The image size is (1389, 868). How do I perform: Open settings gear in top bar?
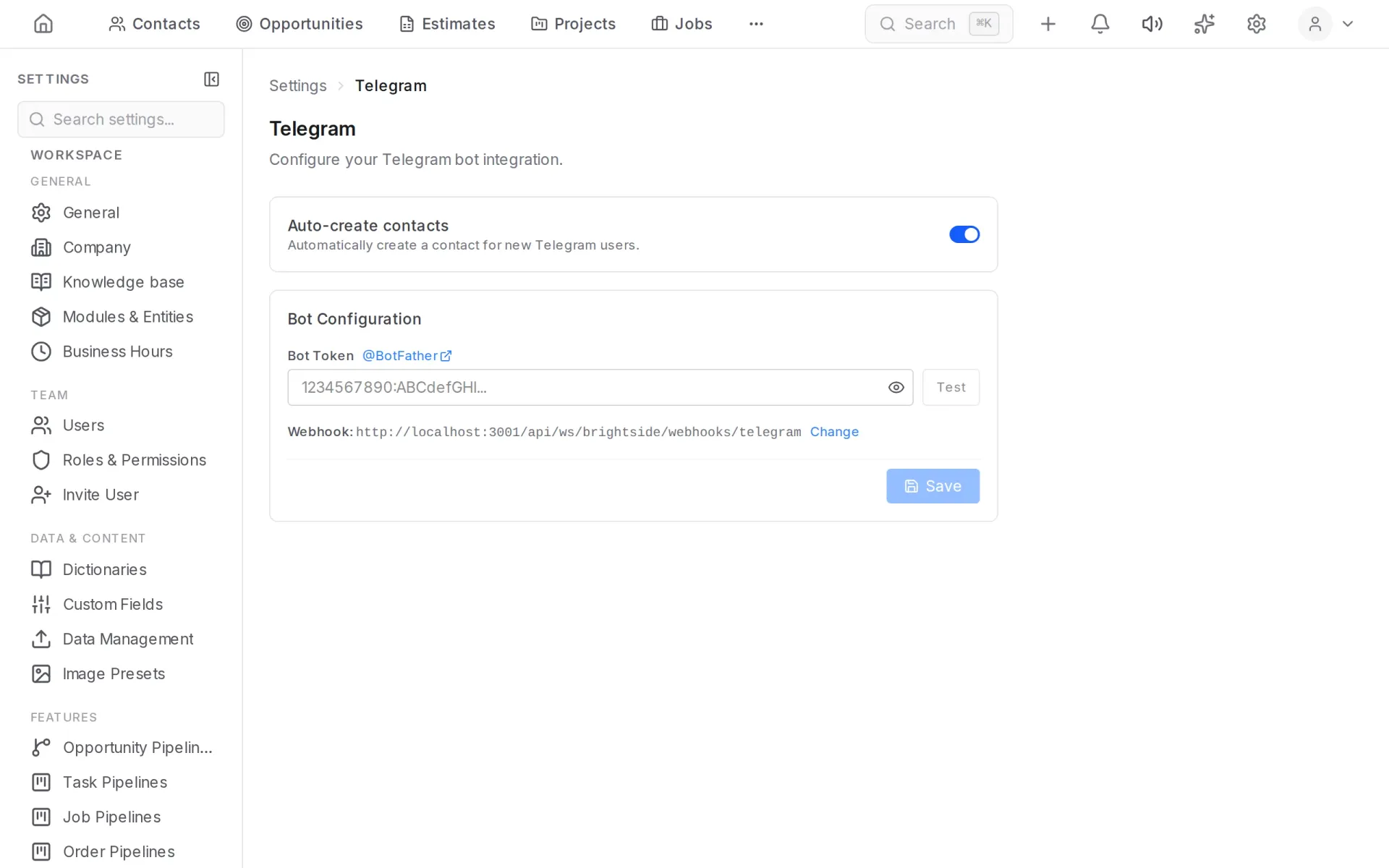[x=1256, y=24]
